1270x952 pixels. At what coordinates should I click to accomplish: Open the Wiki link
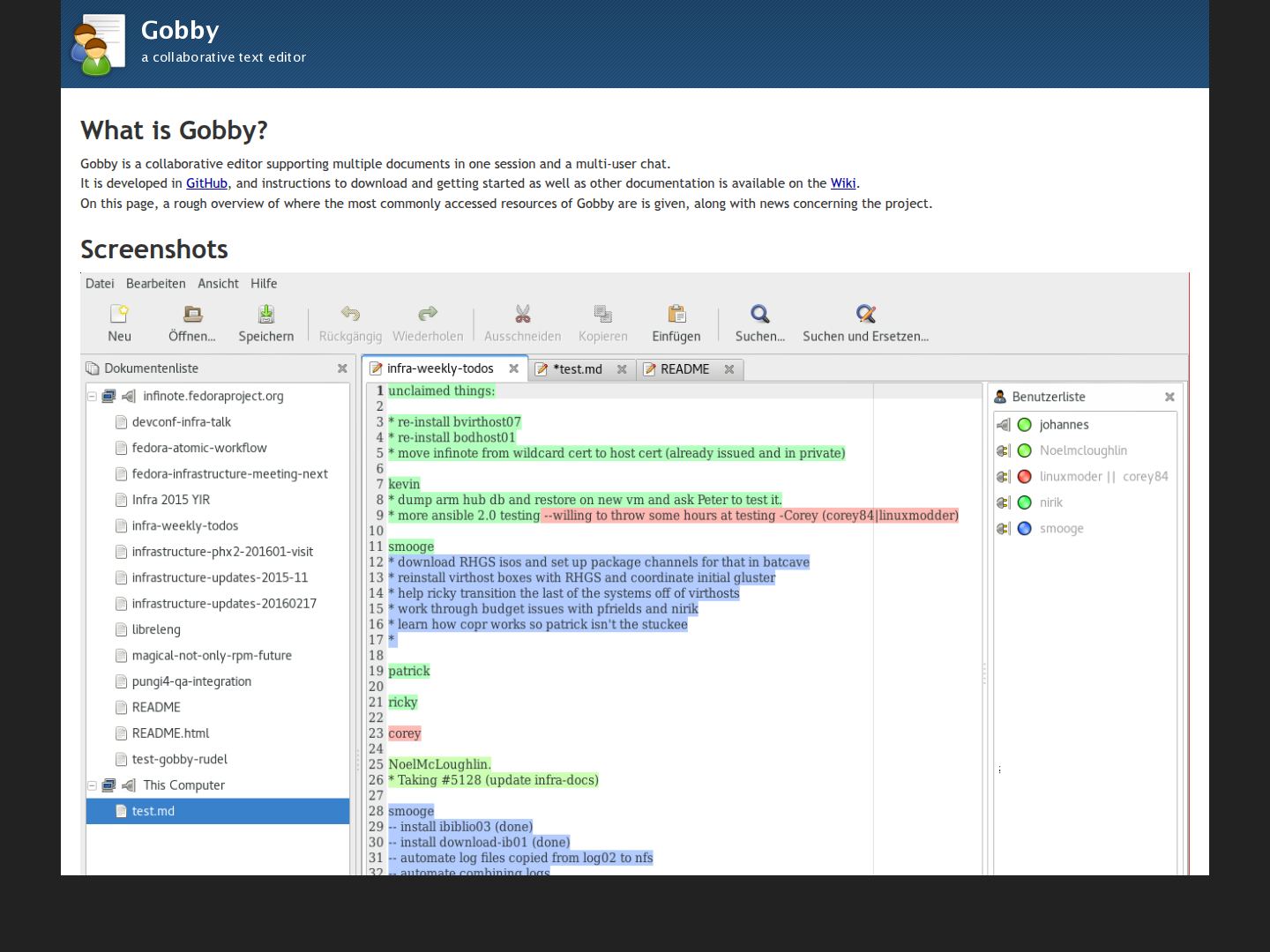click(x=843, y=183)
